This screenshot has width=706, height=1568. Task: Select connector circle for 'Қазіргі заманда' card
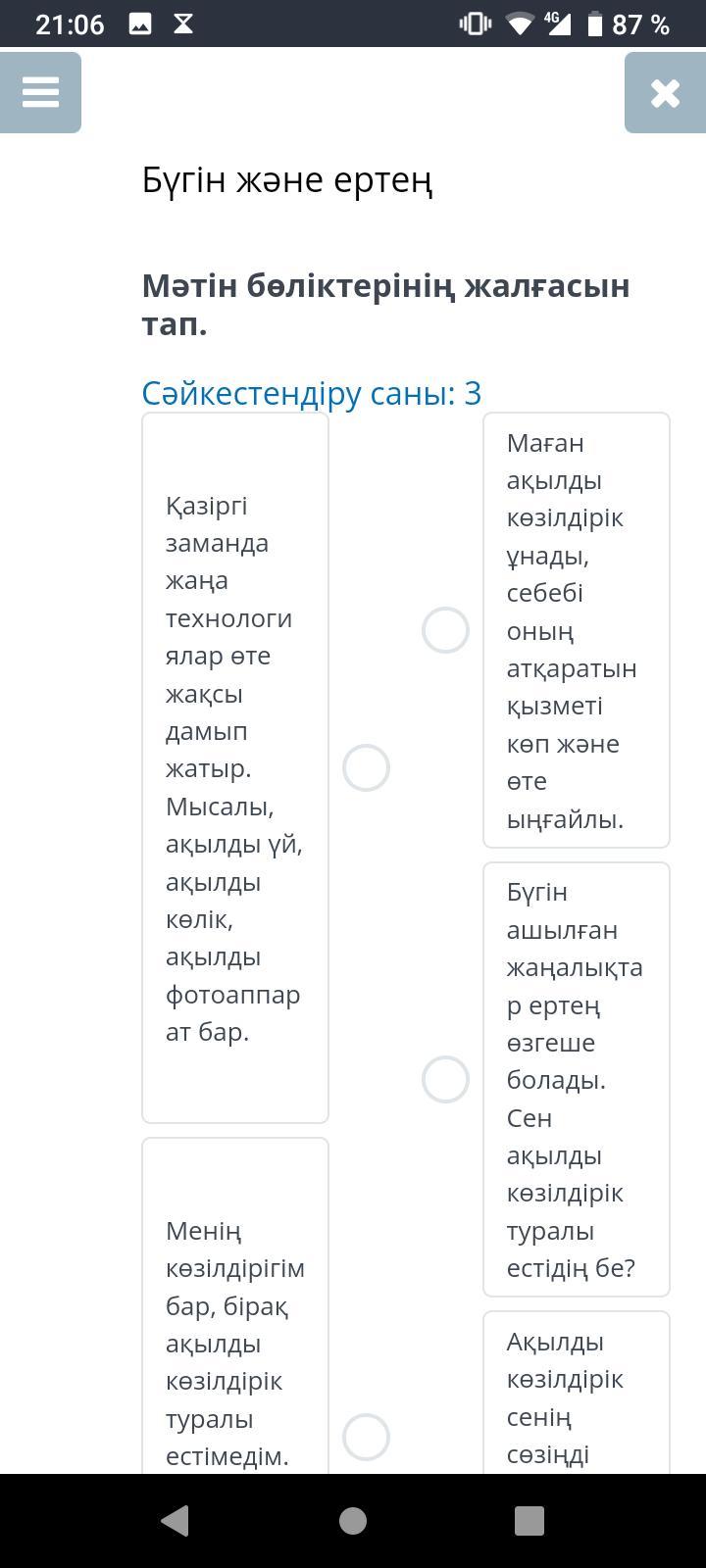click(366, 767)
